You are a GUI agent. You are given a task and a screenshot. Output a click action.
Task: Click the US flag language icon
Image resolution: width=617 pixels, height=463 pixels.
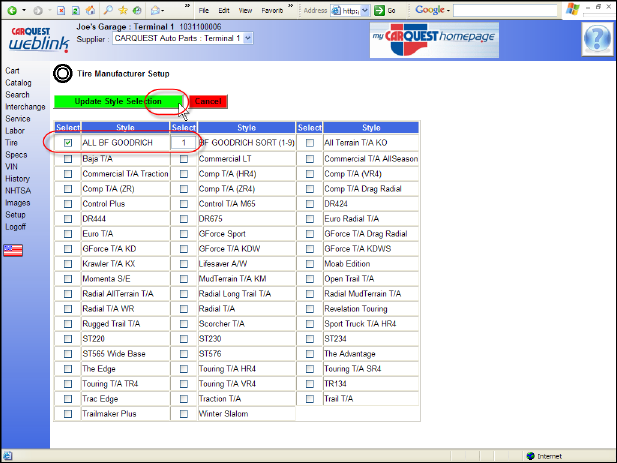[x=13, y=250]
